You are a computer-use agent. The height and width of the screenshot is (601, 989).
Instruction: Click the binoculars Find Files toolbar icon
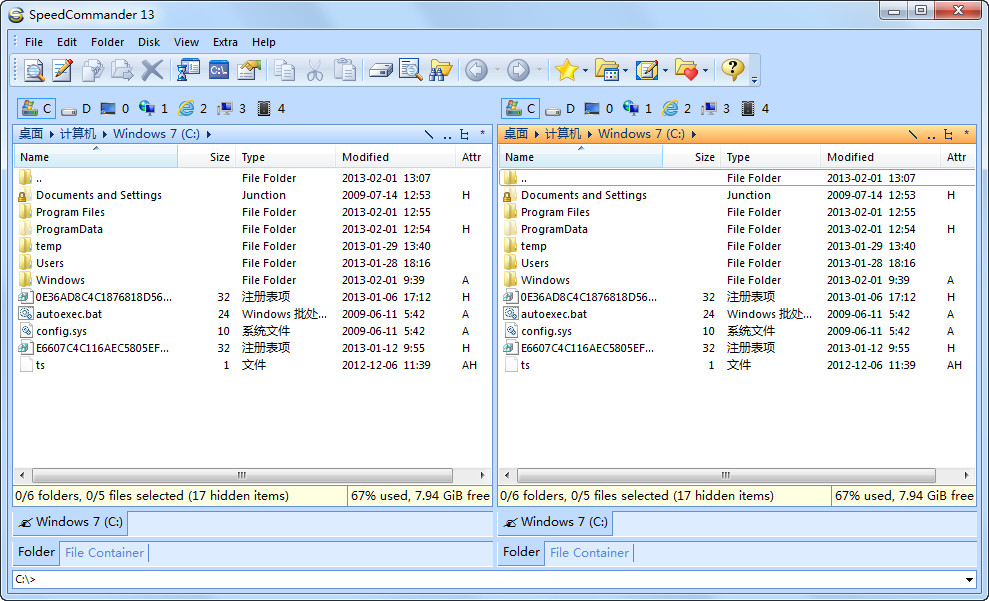point(440,70)
